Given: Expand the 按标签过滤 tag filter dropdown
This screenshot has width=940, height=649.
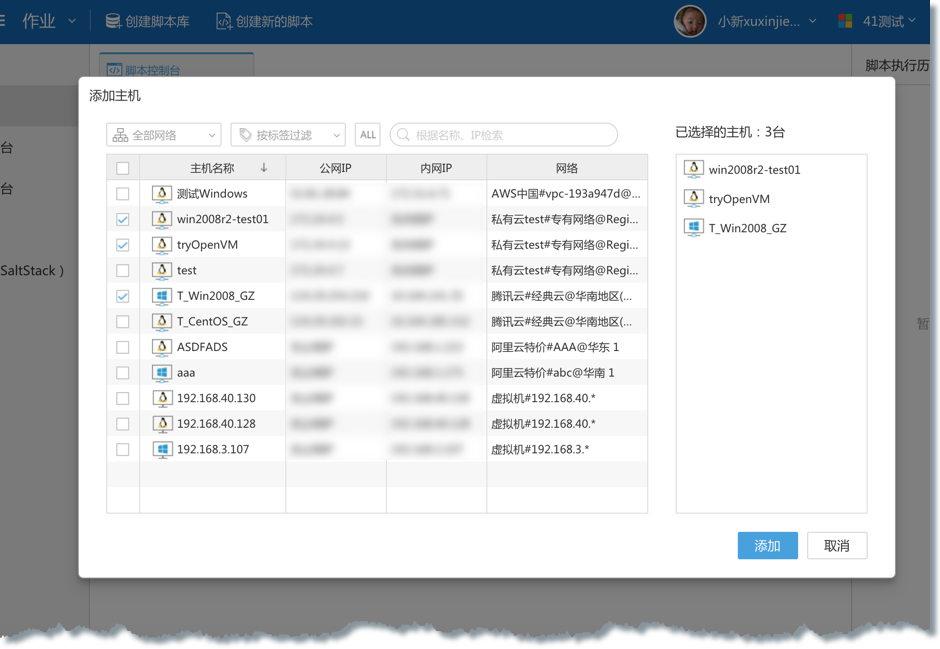Looking at the screenshot, I should point(288,135).
